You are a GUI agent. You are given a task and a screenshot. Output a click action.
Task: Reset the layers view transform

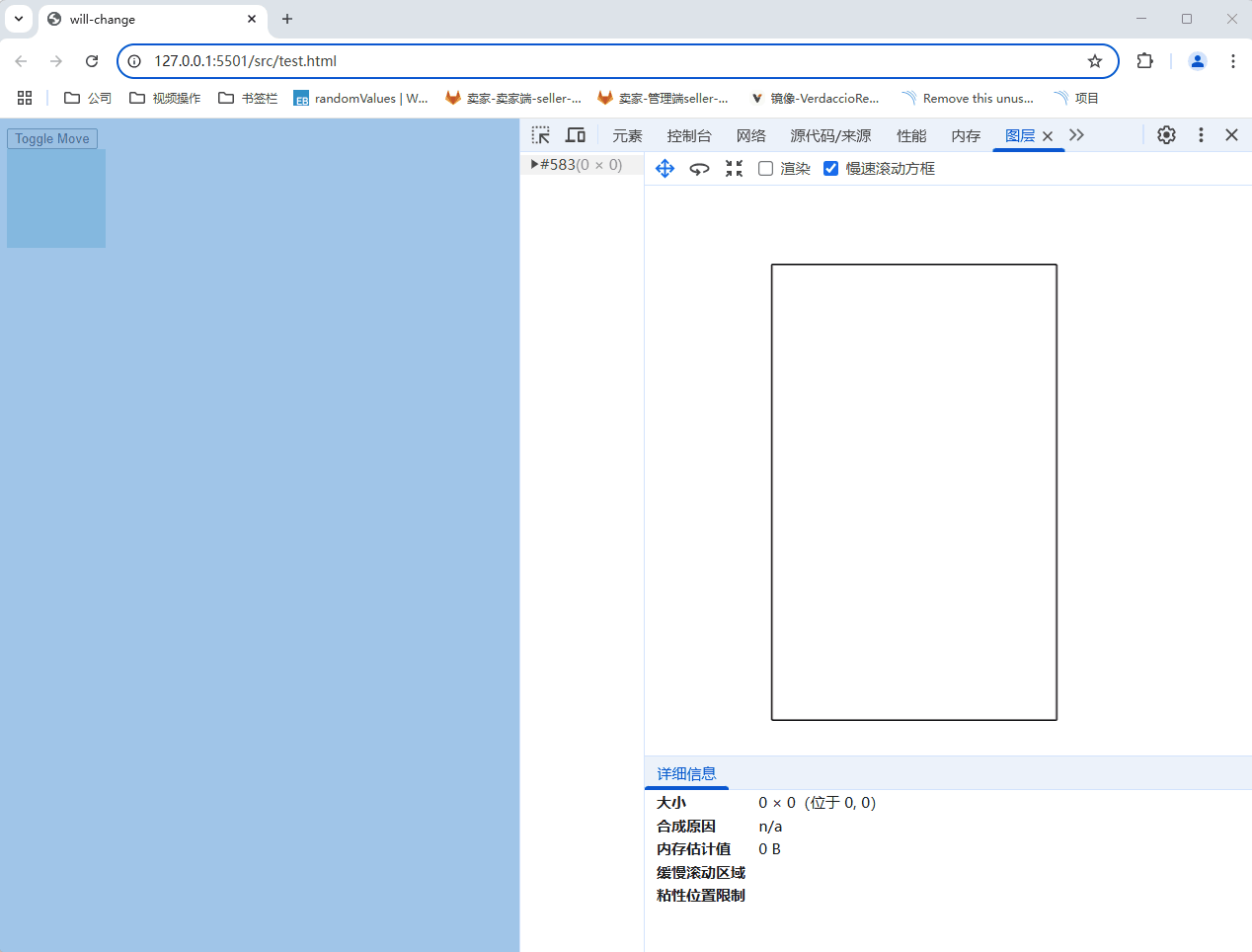click(x=734, y=169)
